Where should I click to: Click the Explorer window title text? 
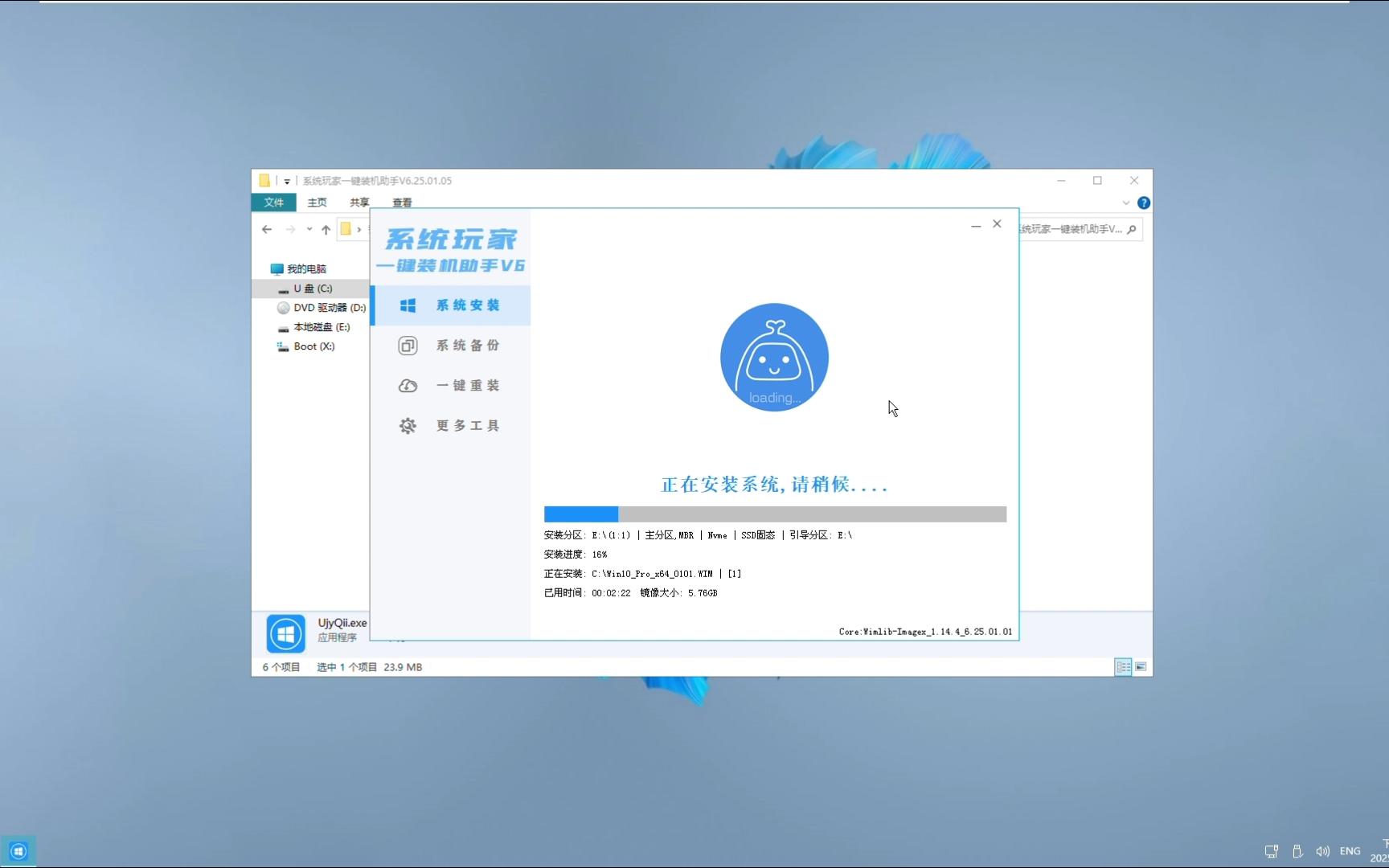[377, 181]
